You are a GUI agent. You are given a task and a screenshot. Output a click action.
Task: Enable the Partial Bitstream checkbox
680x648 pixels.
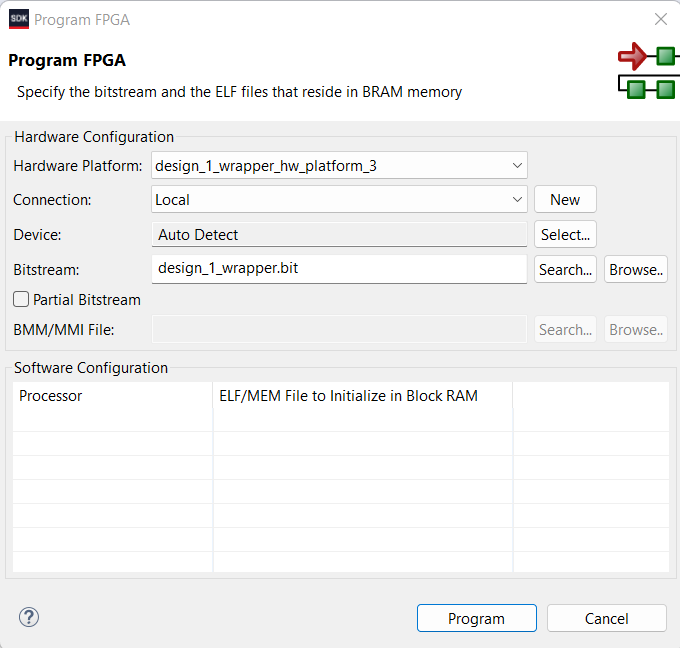[x=21, y=299]
